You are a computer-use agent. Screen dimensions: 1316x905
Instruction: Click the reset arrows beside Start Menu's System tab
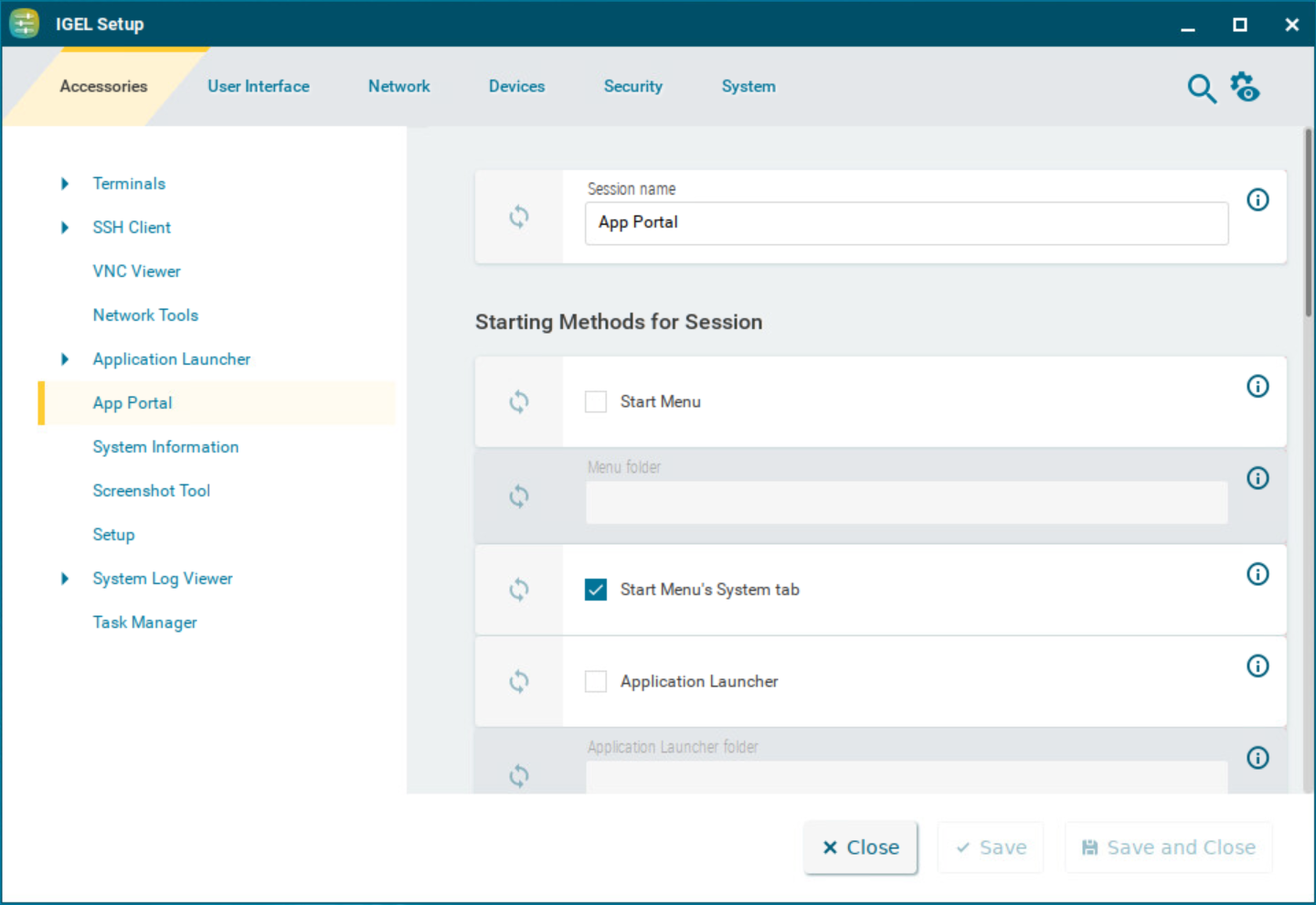(519, 590)
